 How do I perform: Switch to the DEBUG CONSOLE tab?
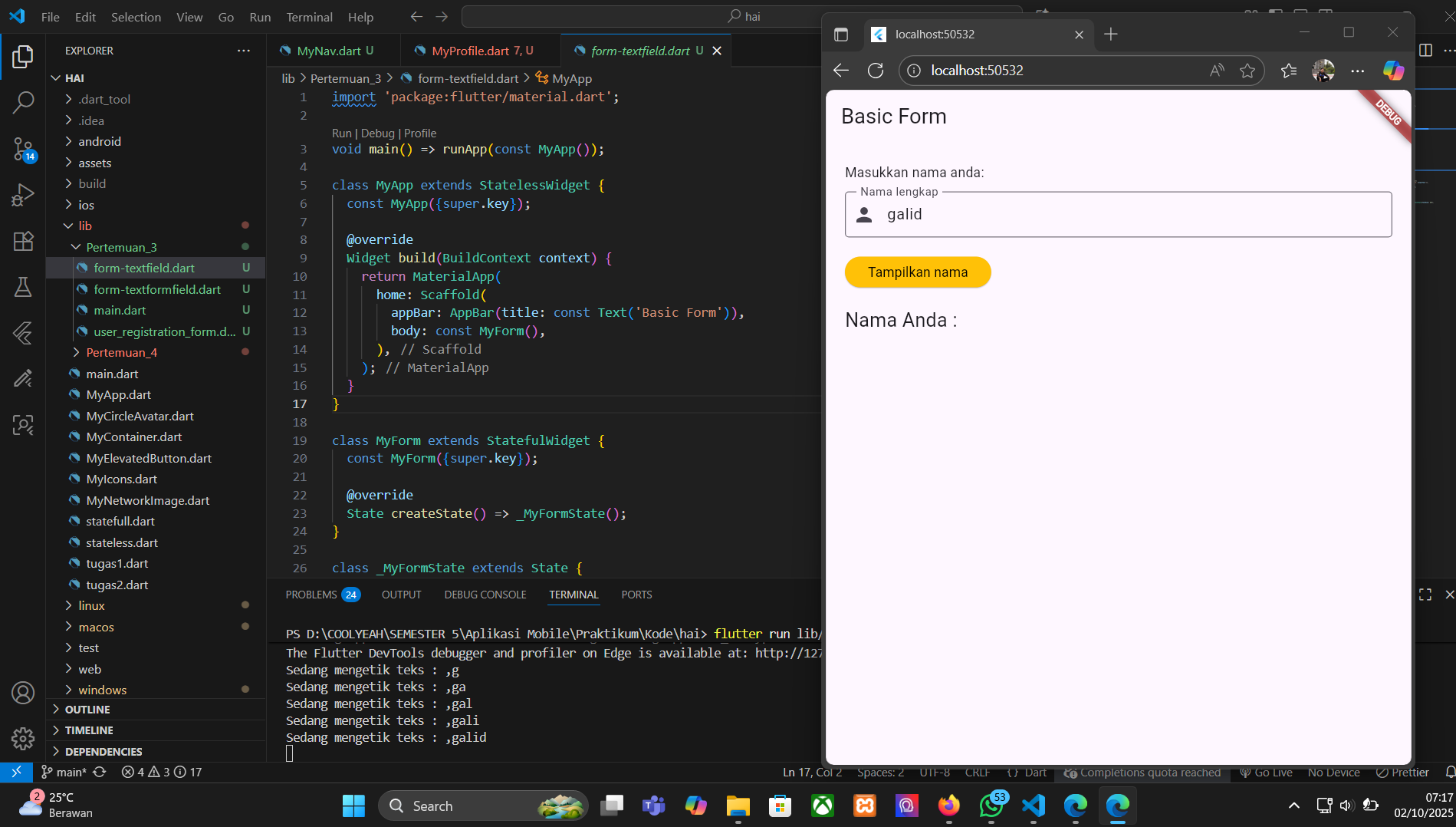coord(485,595)
